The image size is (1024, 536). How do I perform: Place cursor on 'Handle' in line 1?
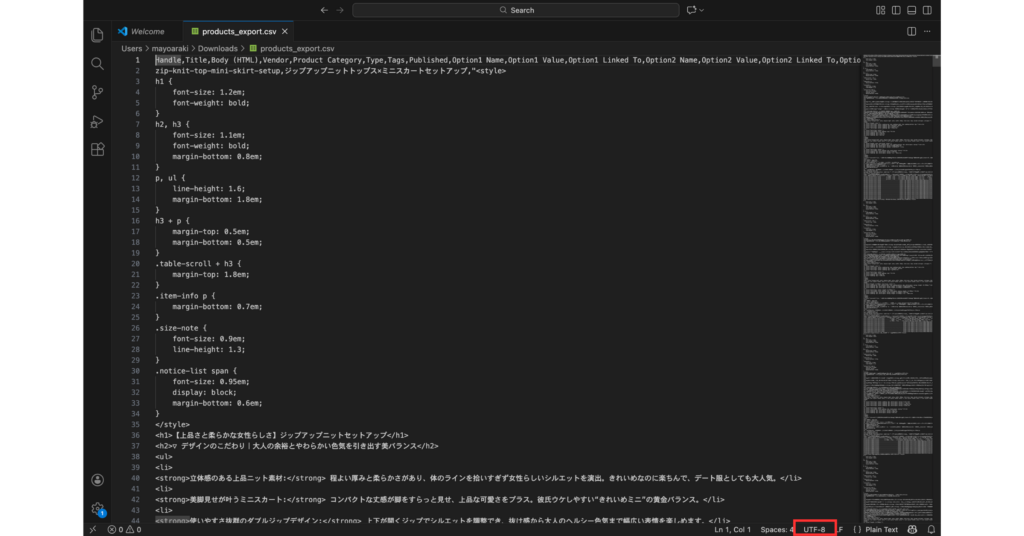[x=168, y=60]
